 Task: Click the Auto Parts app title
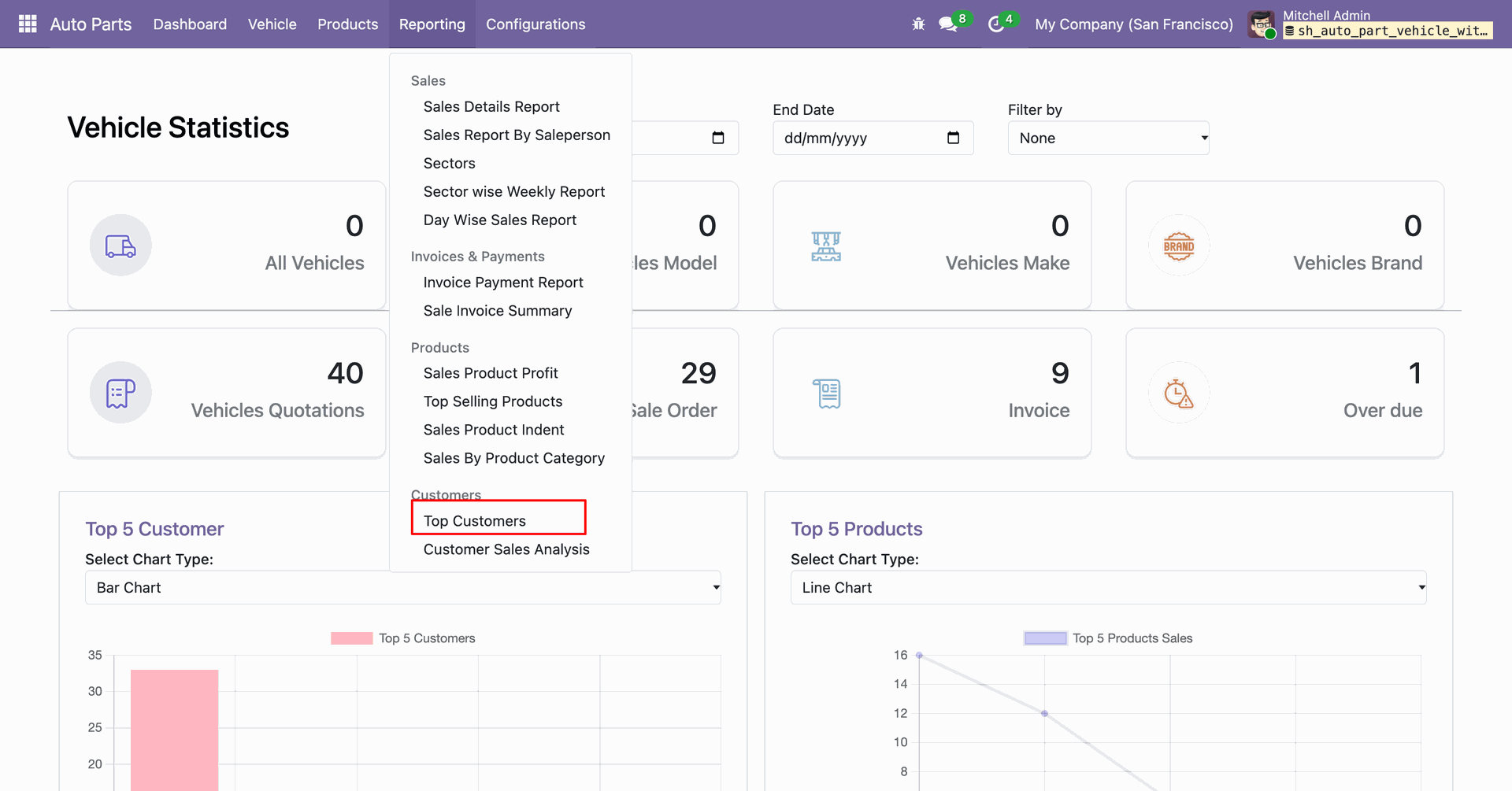tap(91, 24)
